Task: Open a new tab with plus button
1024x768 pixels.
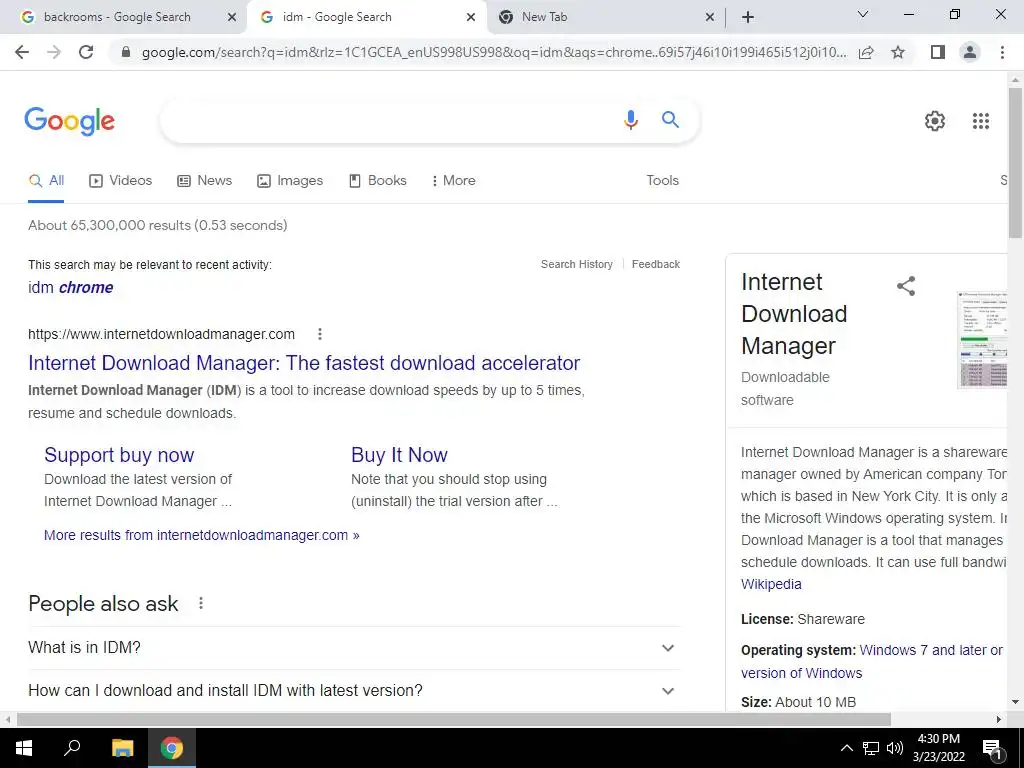Action: 748,17
